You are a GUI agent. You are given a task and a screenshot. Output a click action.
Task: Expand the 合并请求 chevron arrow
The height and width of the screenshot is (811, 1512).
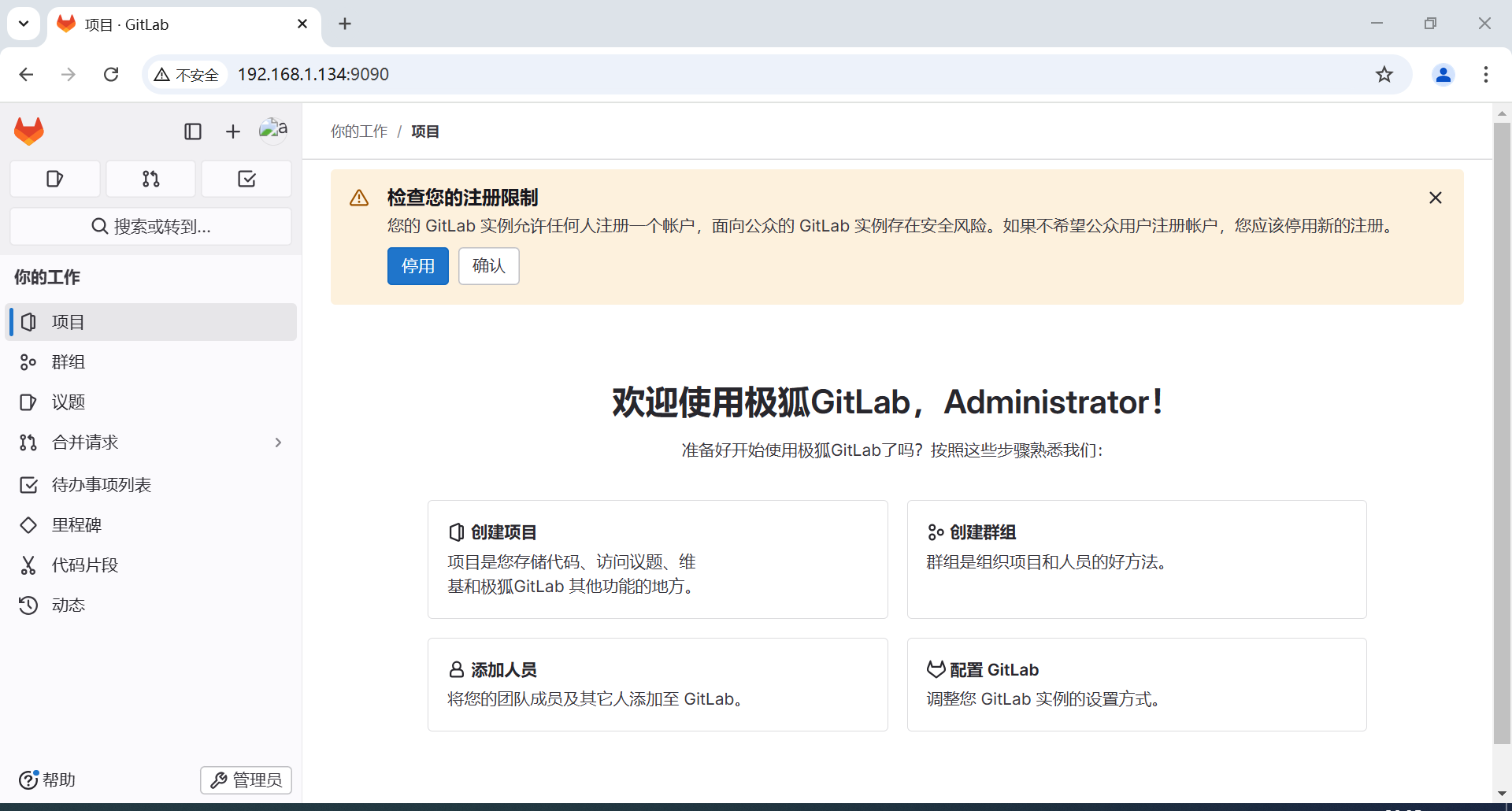(278, 443)
